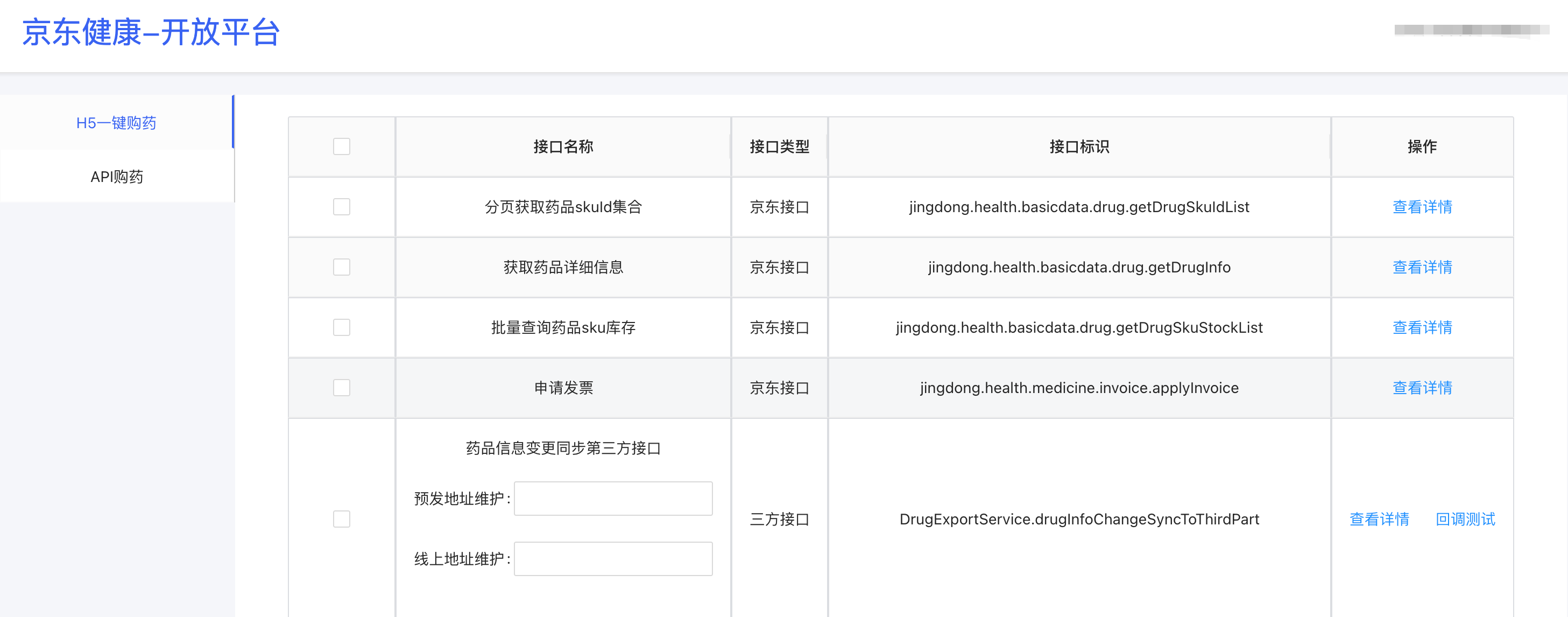Select checkbox for 获取药品详细信息 row

pos(342,268)
